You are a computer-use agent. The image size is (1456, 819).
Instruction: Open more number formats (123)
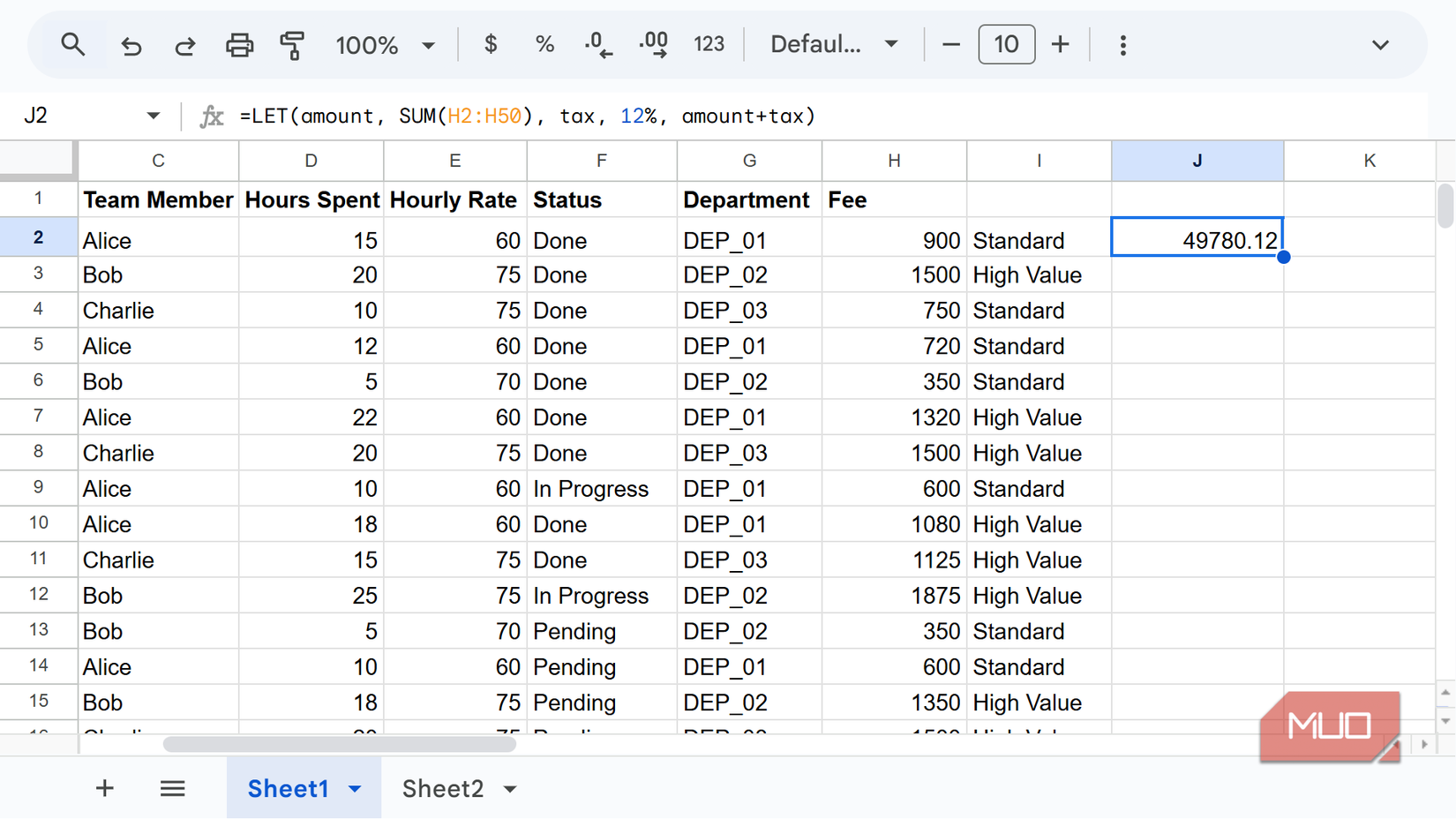coord(709,44)
